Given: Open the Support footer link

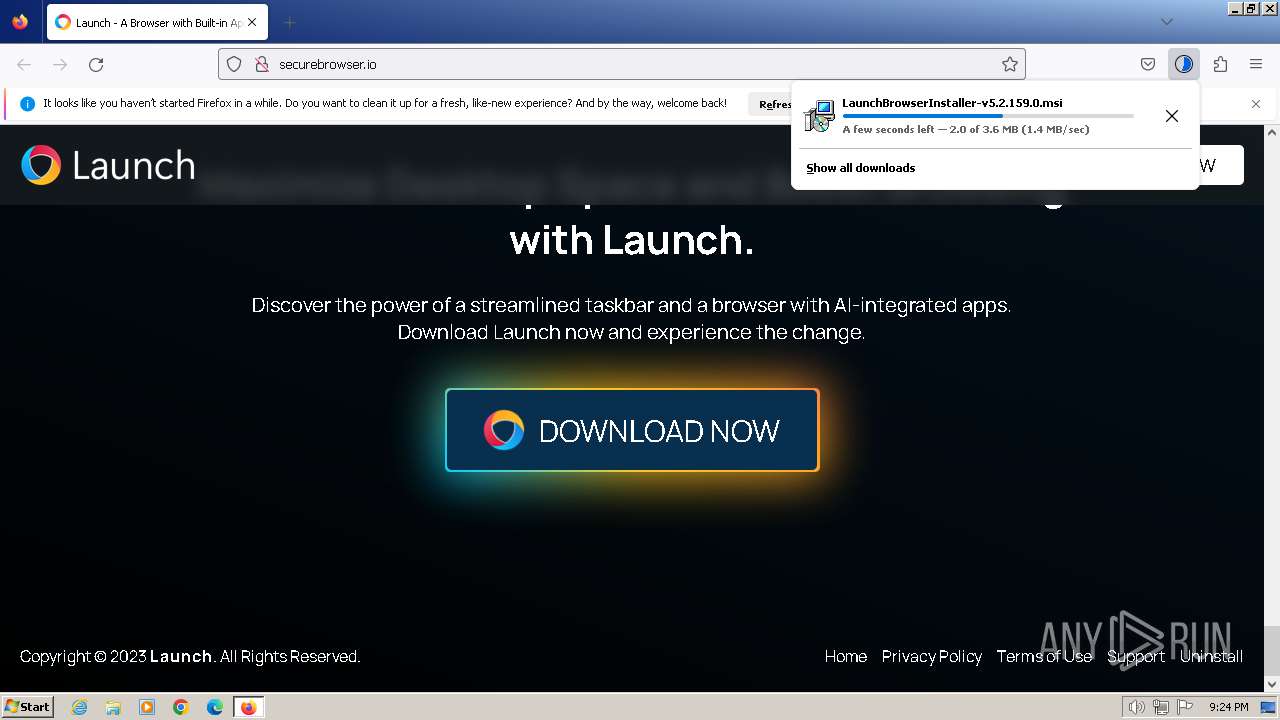Looking at the screenshot, I should click(x=1135, y=656).
